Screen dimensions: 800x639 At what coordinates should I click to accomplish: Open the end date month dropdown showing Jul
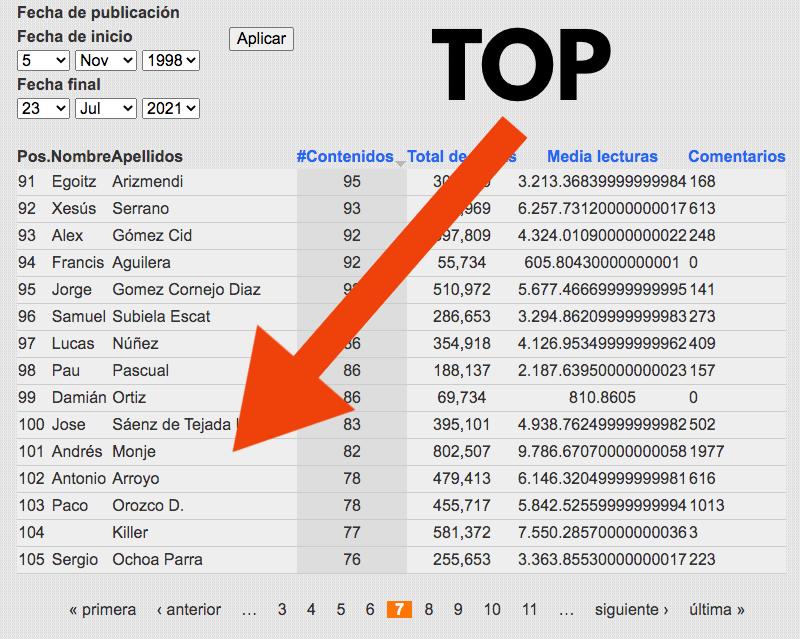coord(105,108)
